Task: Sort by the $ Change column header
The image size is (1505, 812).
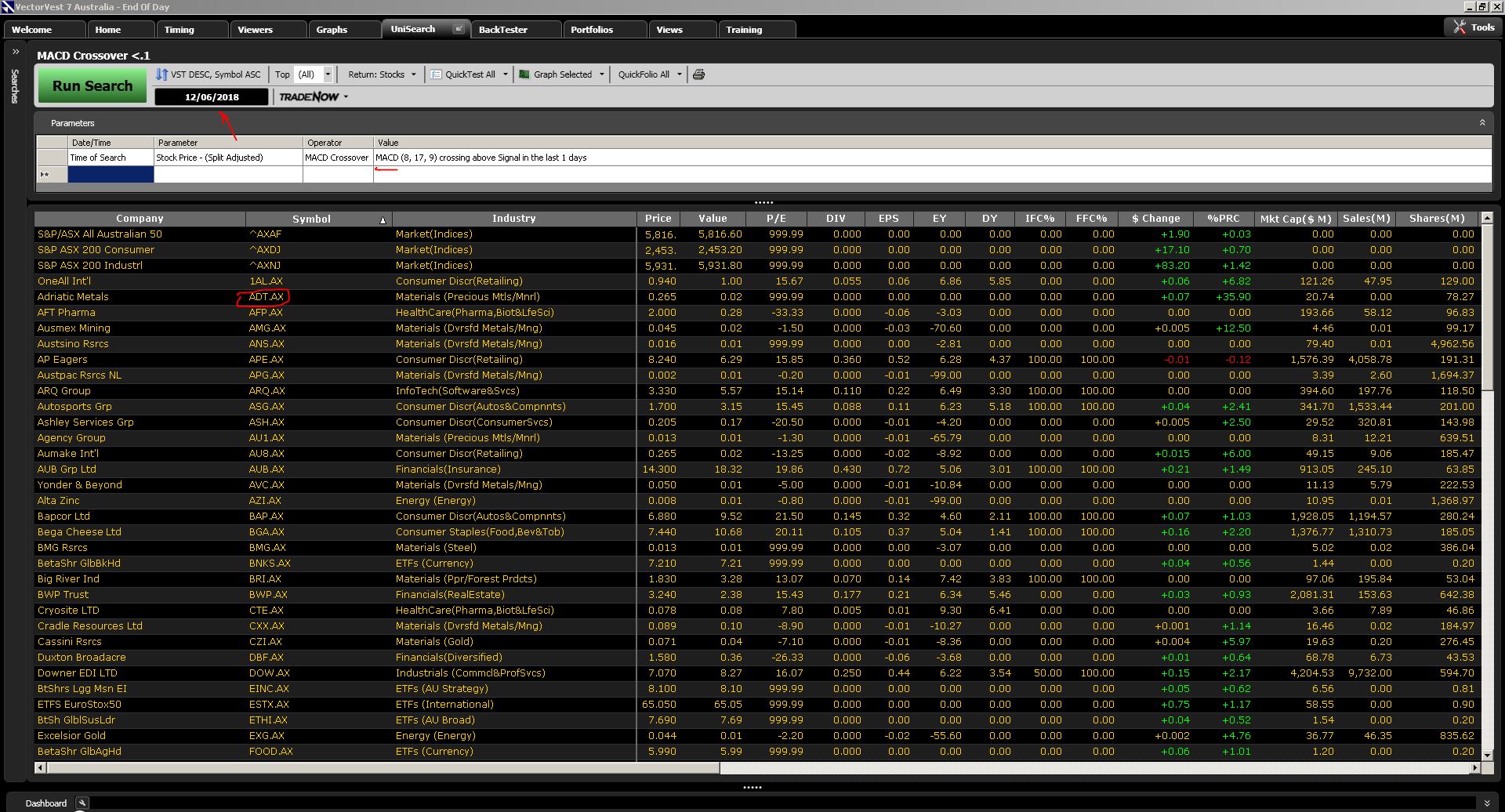Action: [1156, 219]
